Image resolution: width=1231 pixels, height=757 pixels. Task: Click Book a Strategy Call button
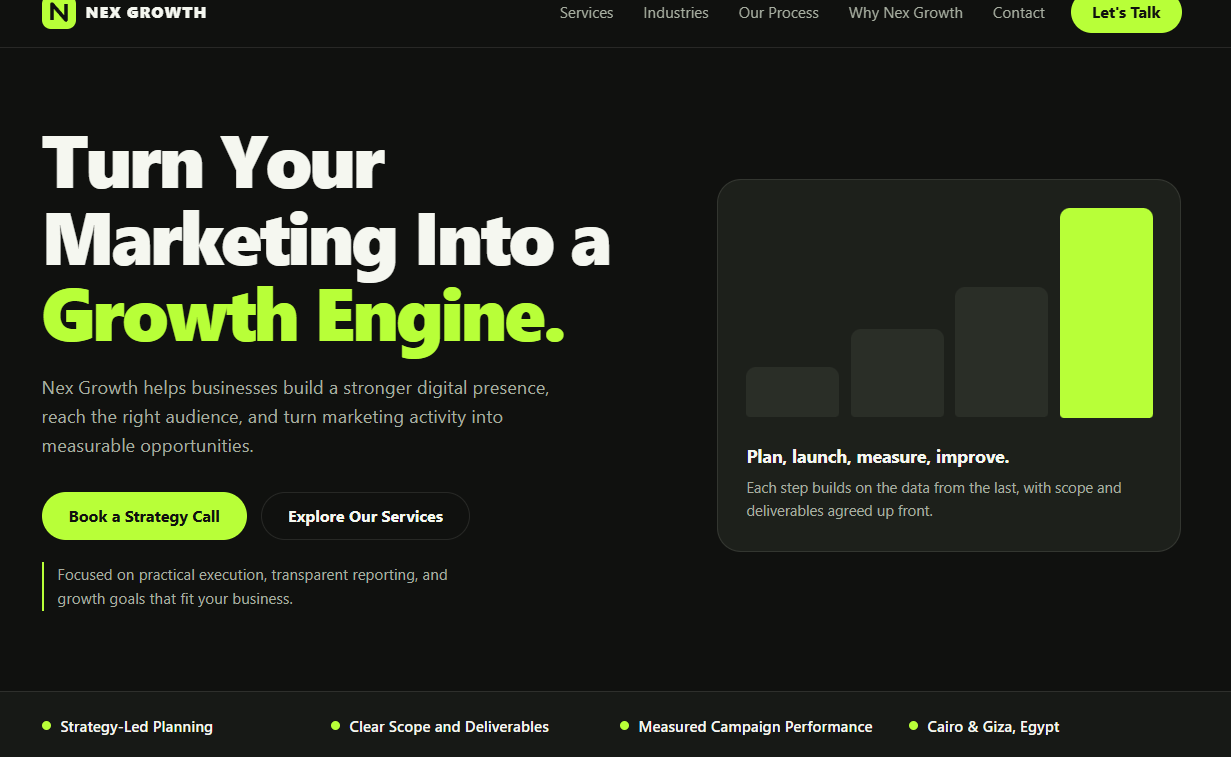click(x=144, y=516)
